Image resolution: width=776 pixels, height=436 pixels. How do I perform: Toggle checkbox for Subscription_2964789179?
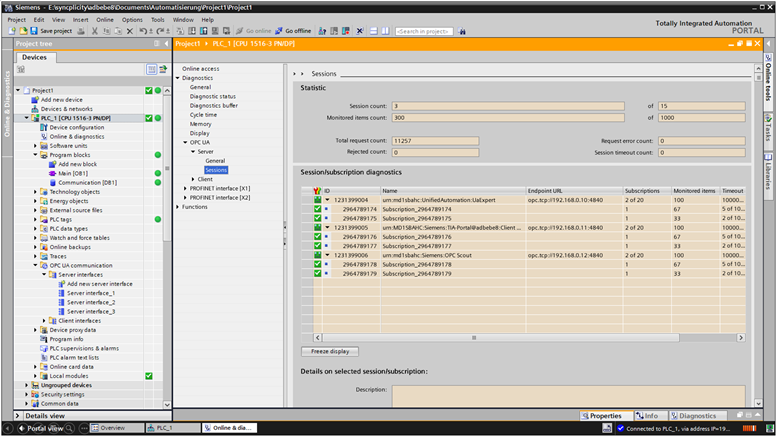click(318, 273)
